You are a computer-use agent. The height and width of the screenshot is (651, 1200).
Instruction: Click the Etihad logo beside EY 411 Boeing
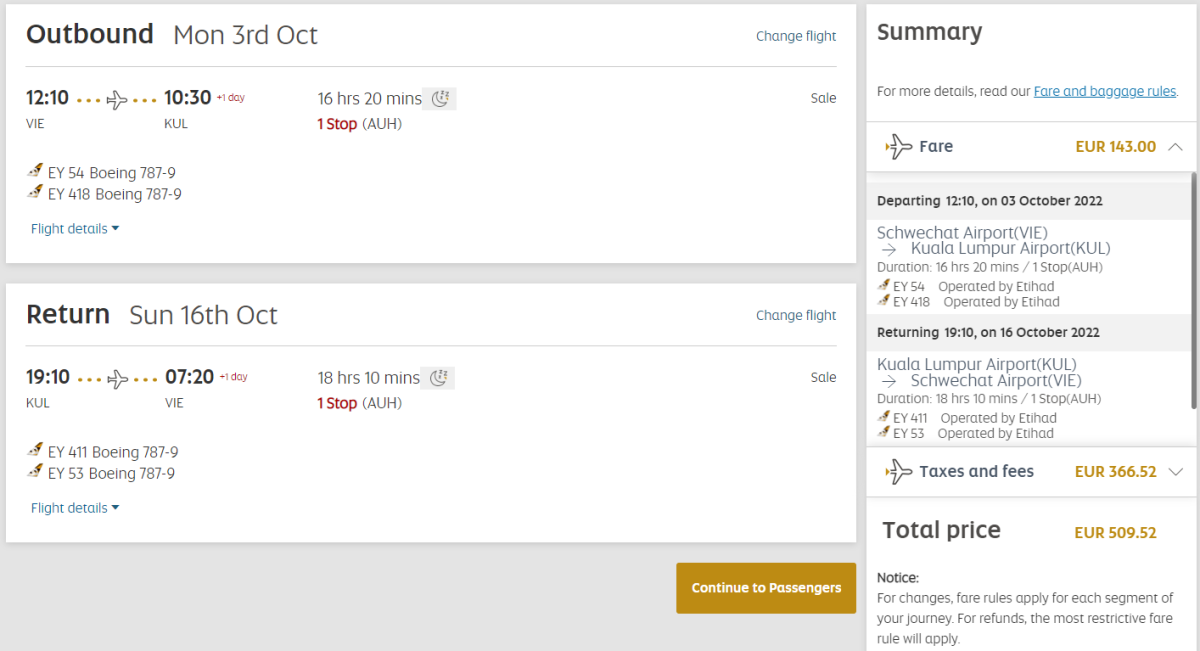click(36, 451)
